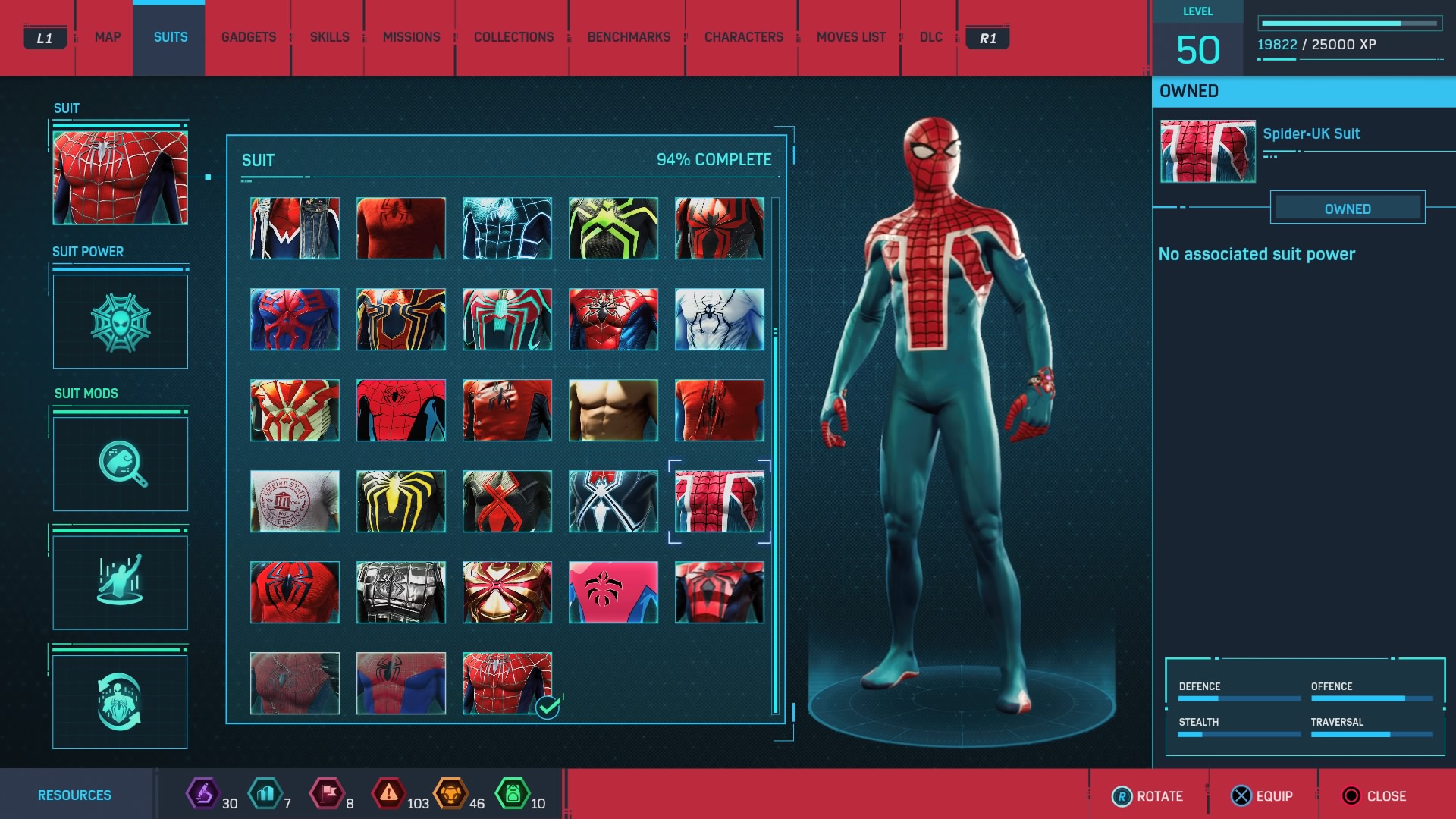Select the silver metallic armor suit
This screenshot has height=819, width=1456.
pyautogui.click(x=401, y=592)
